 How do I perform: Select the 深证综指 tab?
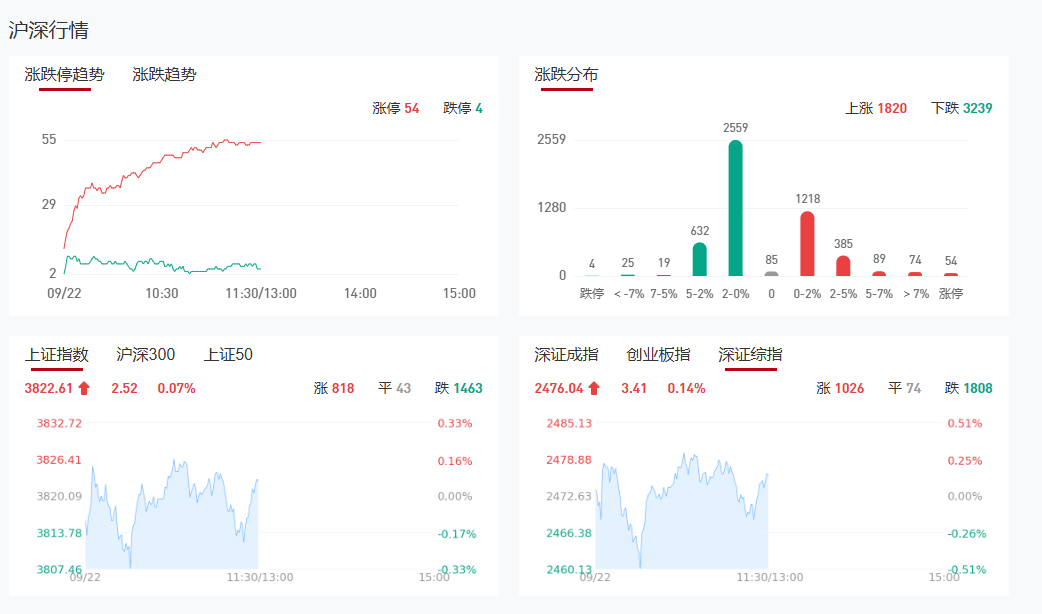click(x=750, y=355)
